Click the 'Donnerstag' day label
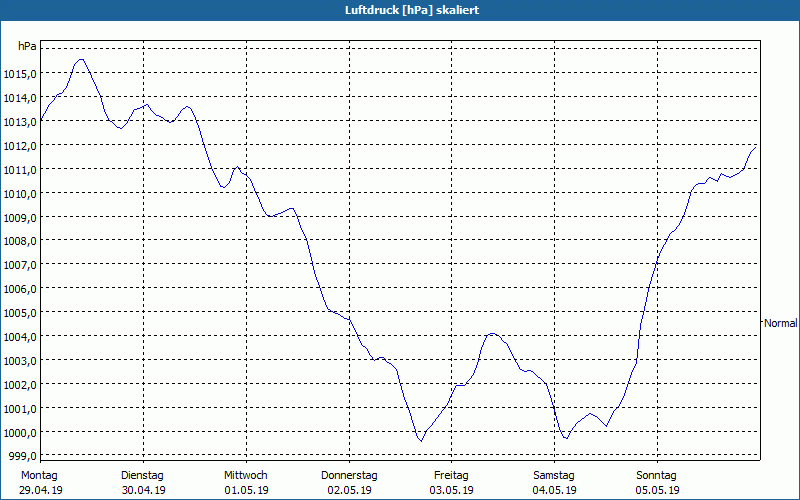This screenshot has width=800, height=500. coord(349,476)
